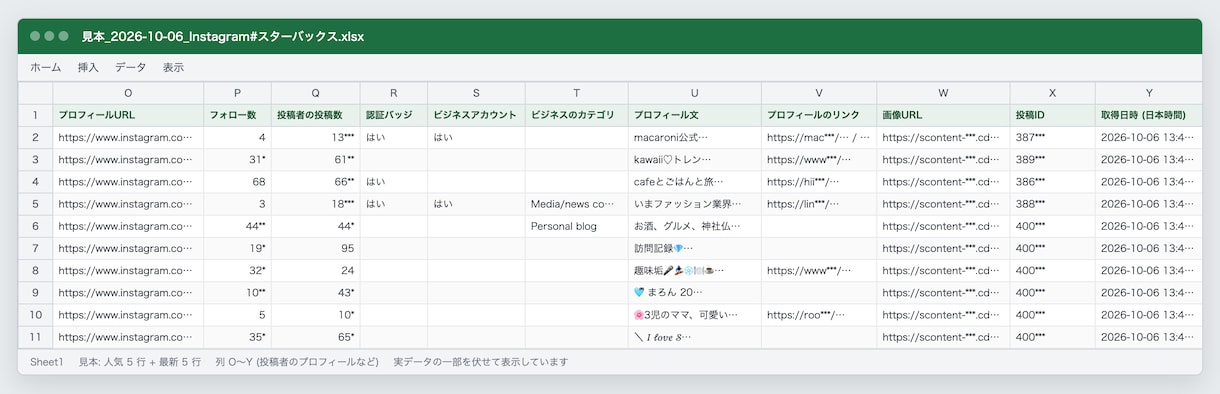Select the 389*** post ID cell
This screenshot has width=1220, height=394.
pyautogui.click(x=1052, y=159)
